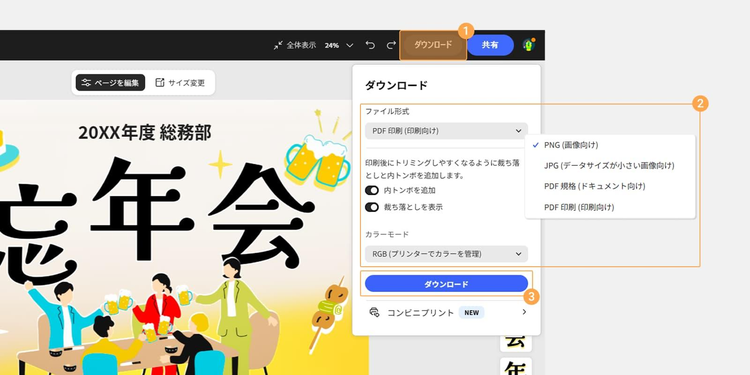The width and height of the screenshot is (750, 375).
Task: Expand コンビニプリント with right chevron
Action: [x=524, y=312]
